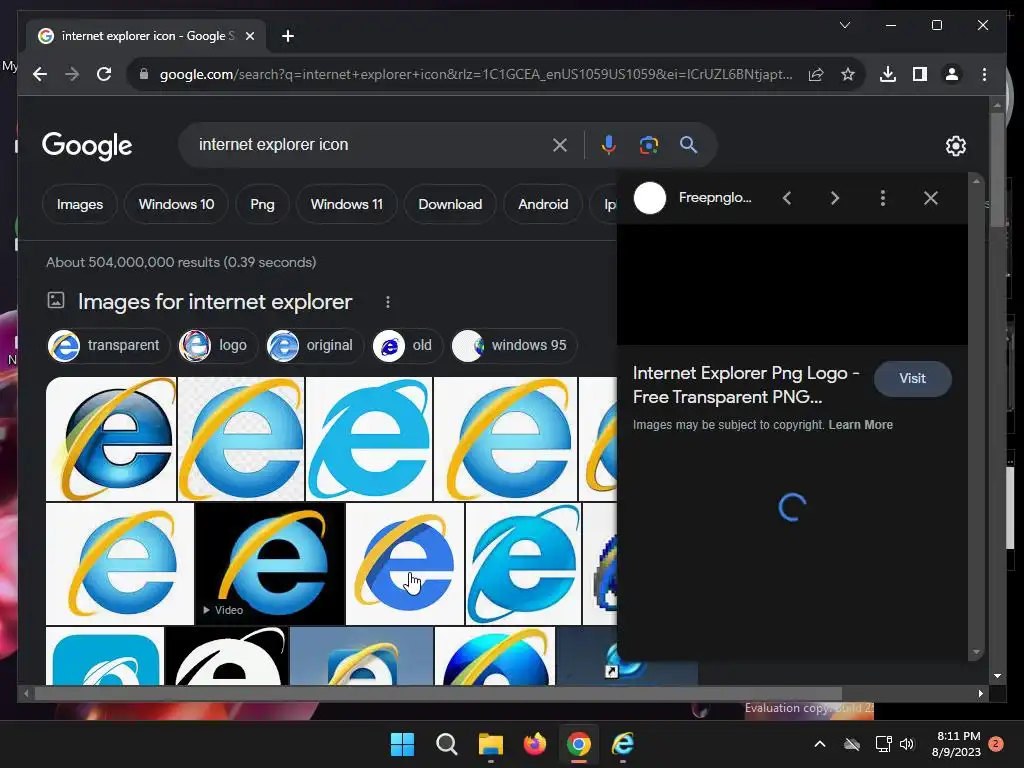Screen dimensions: 1024x768
Task: Close the 'internet explorer icon' tab
Action: (x=249, y=36)
